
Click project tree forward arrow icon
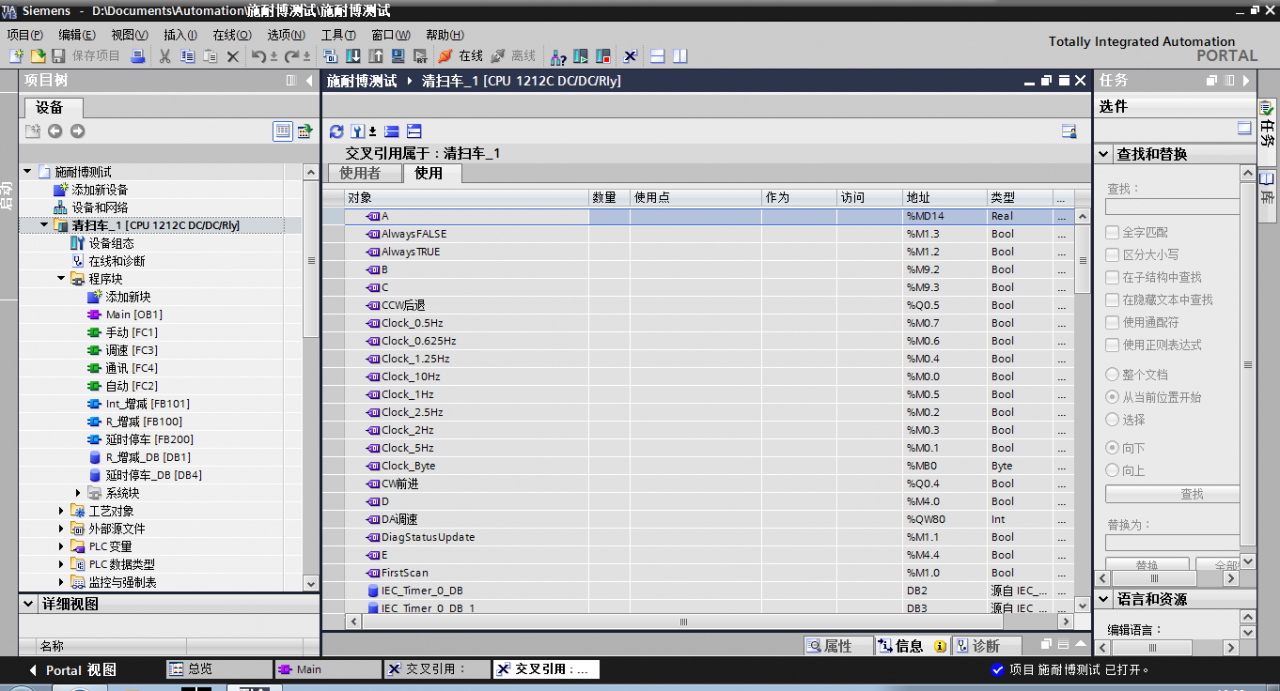point(77,131)
